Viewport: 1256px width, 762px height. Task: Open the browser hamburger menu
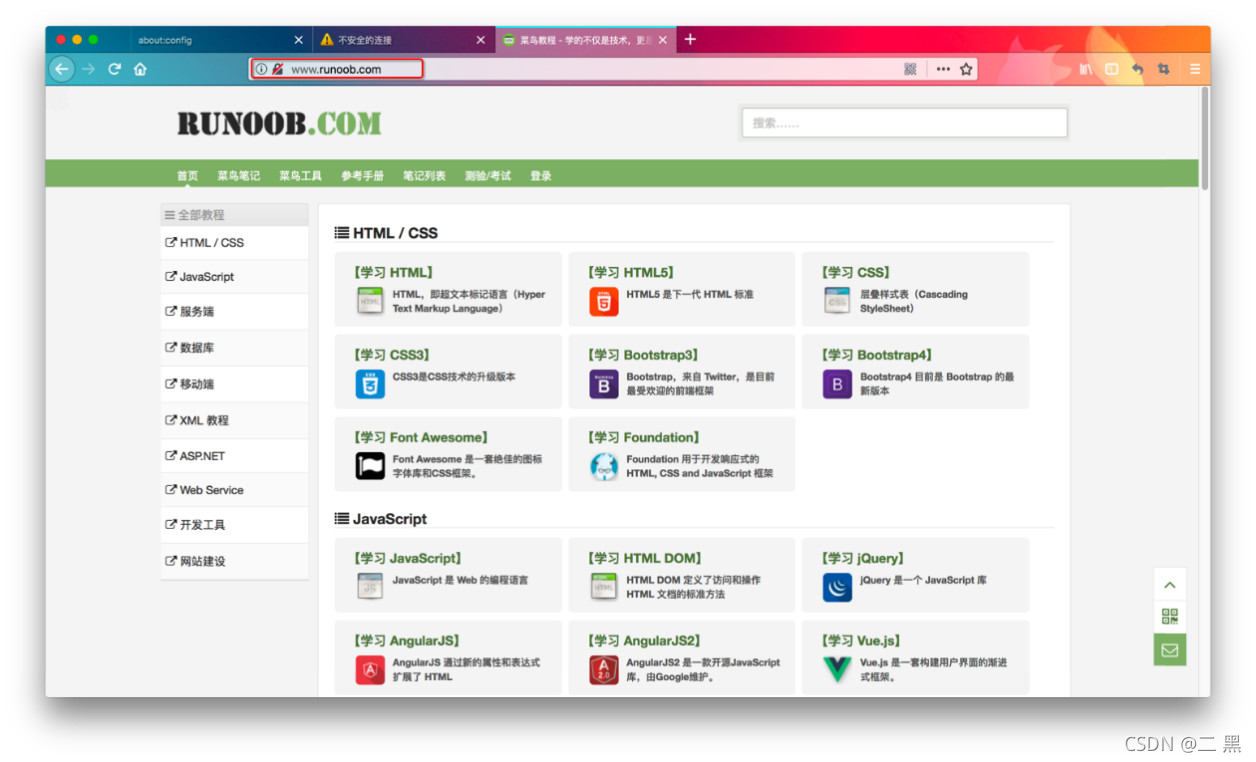click(1195, 69)
